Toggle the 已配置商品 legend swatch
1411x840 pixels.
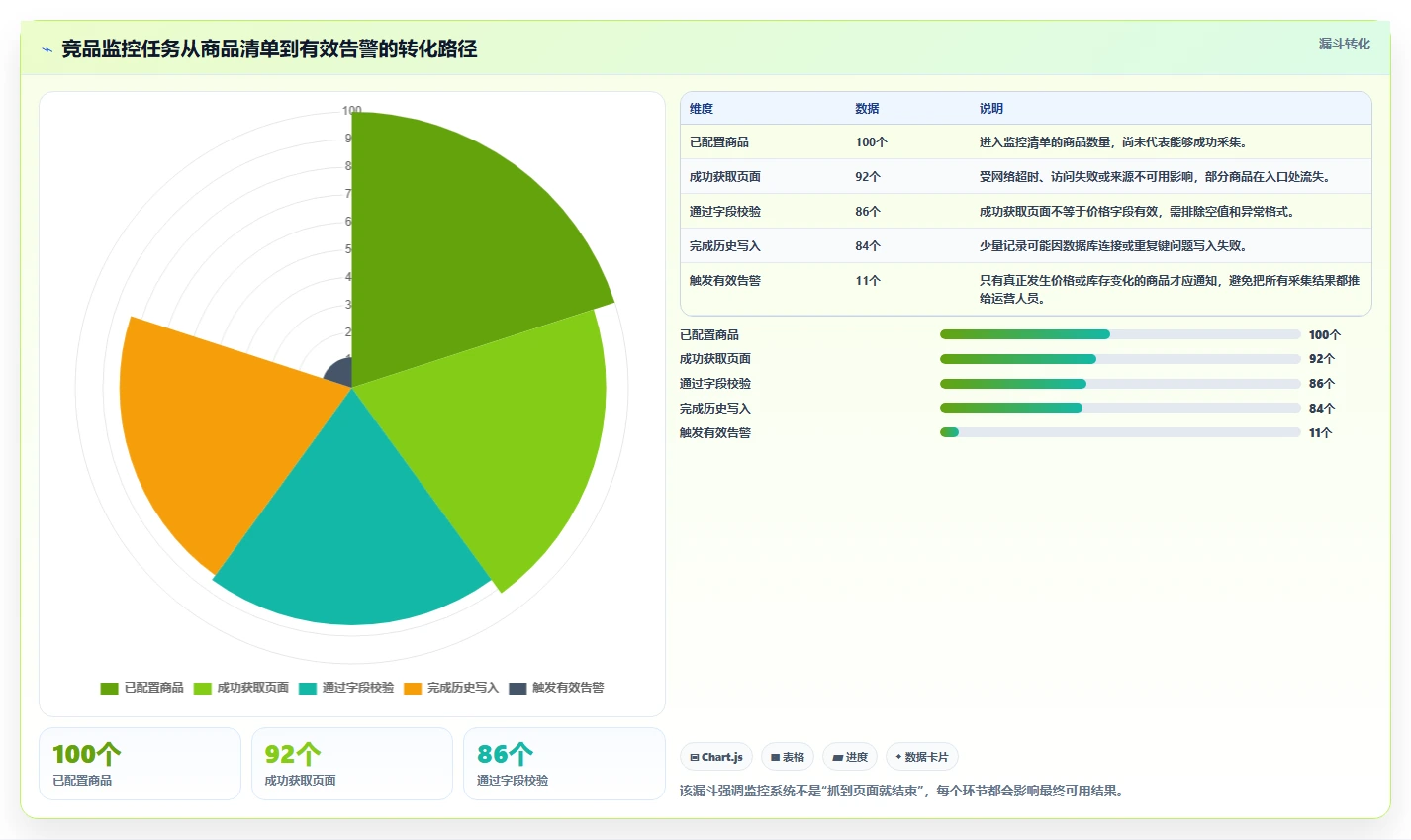pyautogui.click(x=109, y=688)
